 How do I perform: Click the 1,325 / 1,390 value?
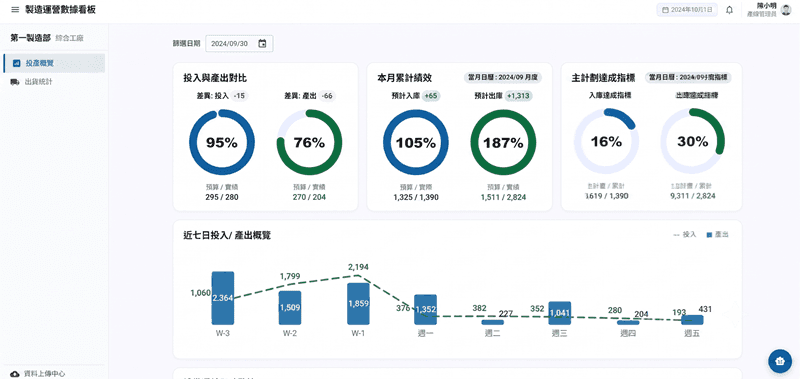[416, 197]
